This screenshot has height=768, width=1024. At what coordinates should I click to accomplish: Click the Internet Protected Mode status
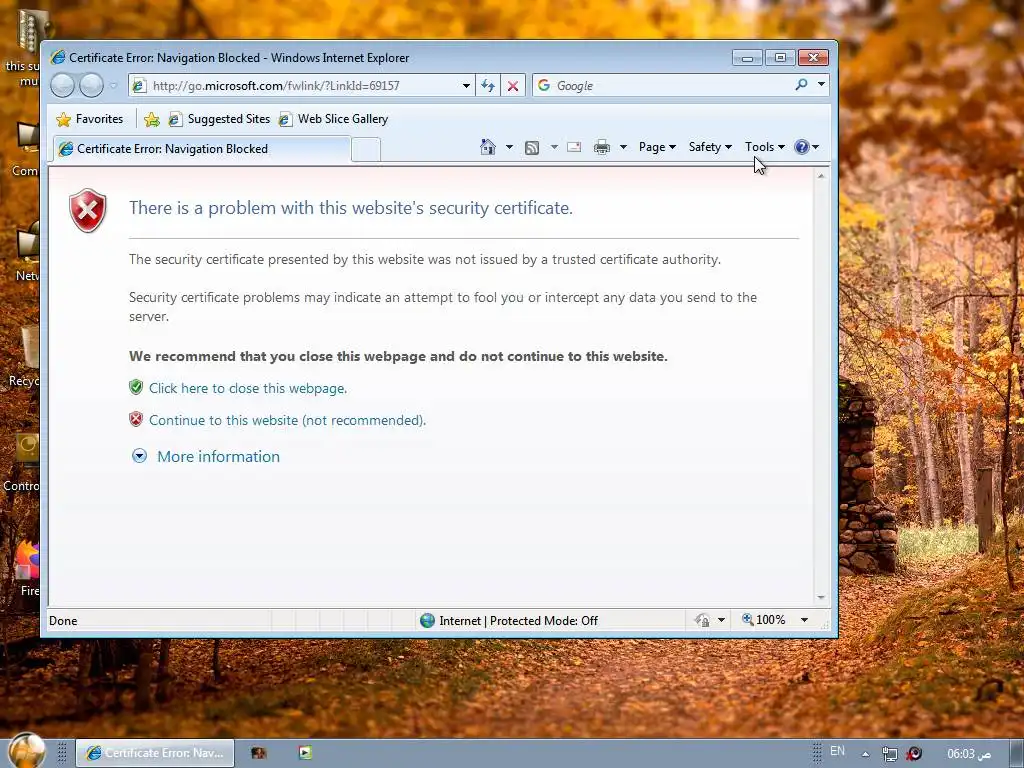click(519, 621)
